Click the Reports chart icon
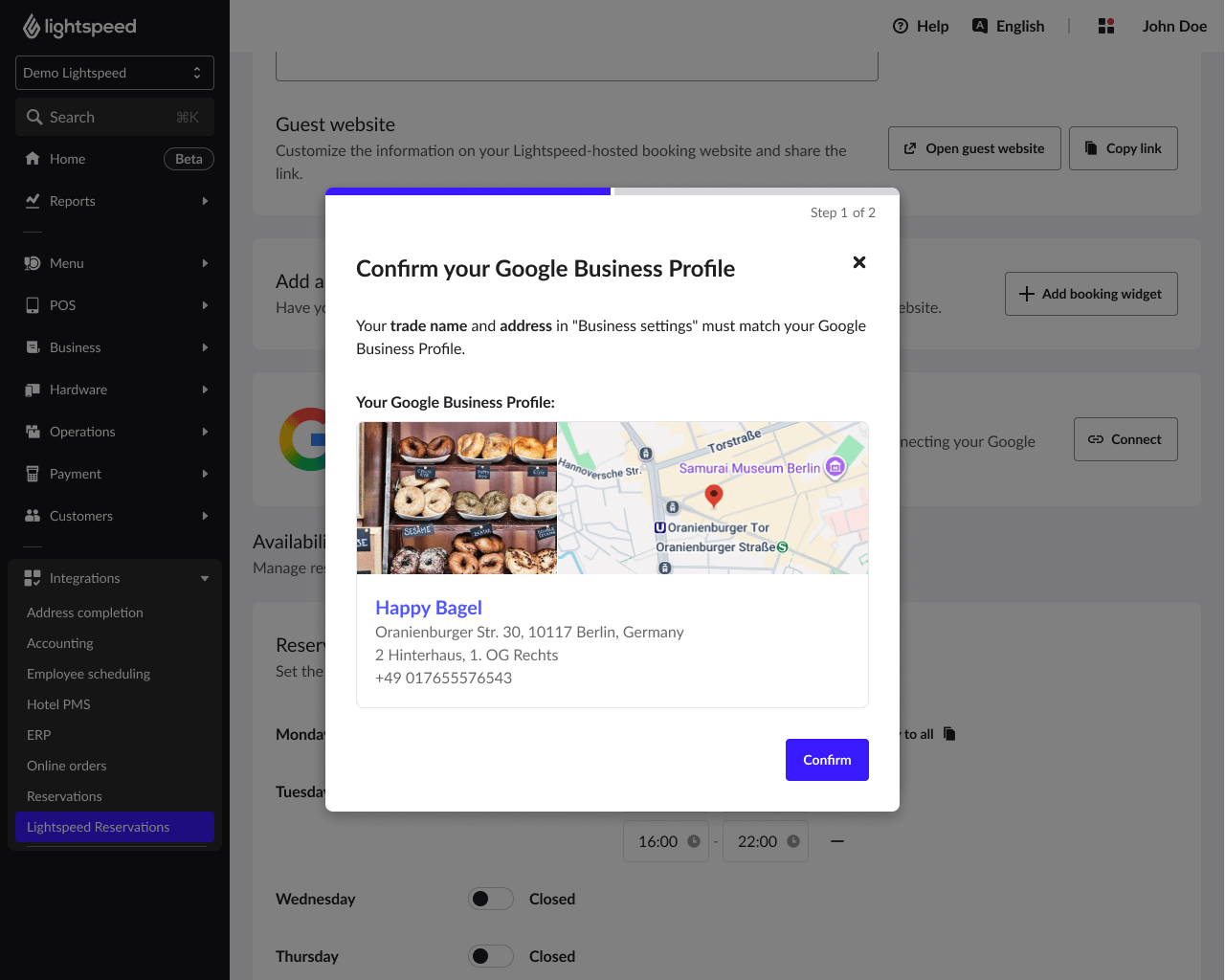 point(33,201)
